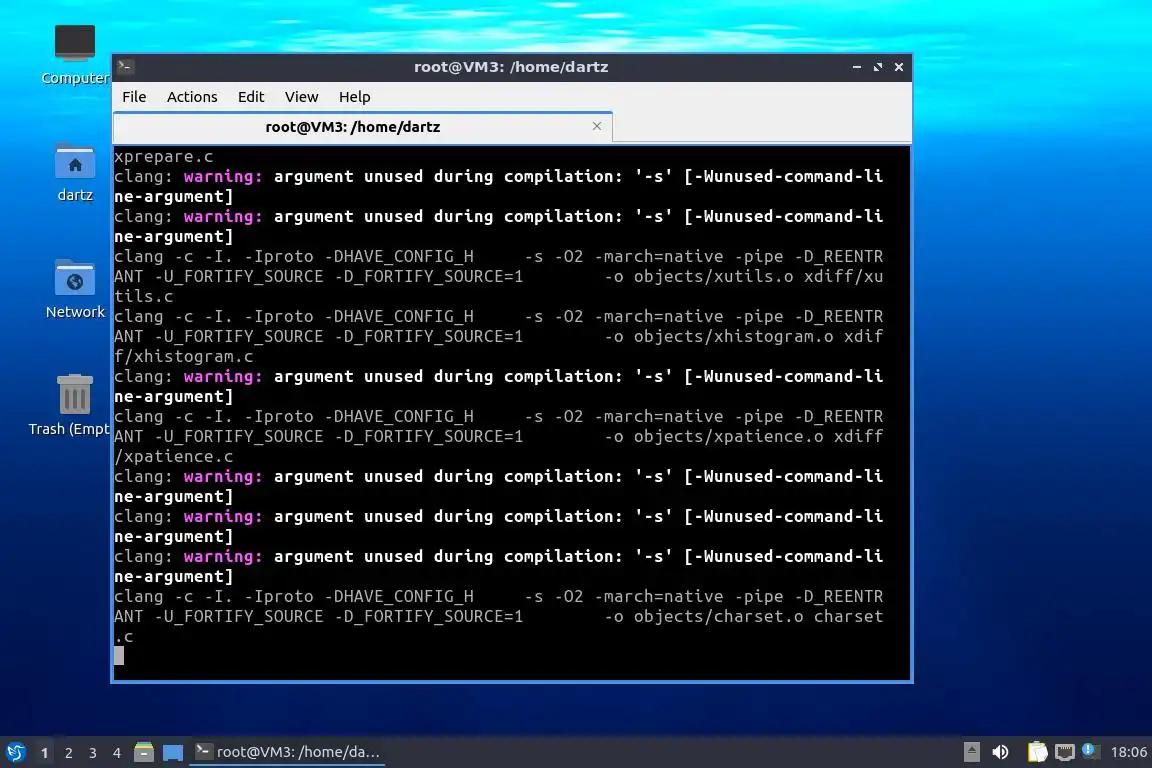Open the Edit menu
Viewport: 1152px width, 768px height.
(x=251, y=97)
